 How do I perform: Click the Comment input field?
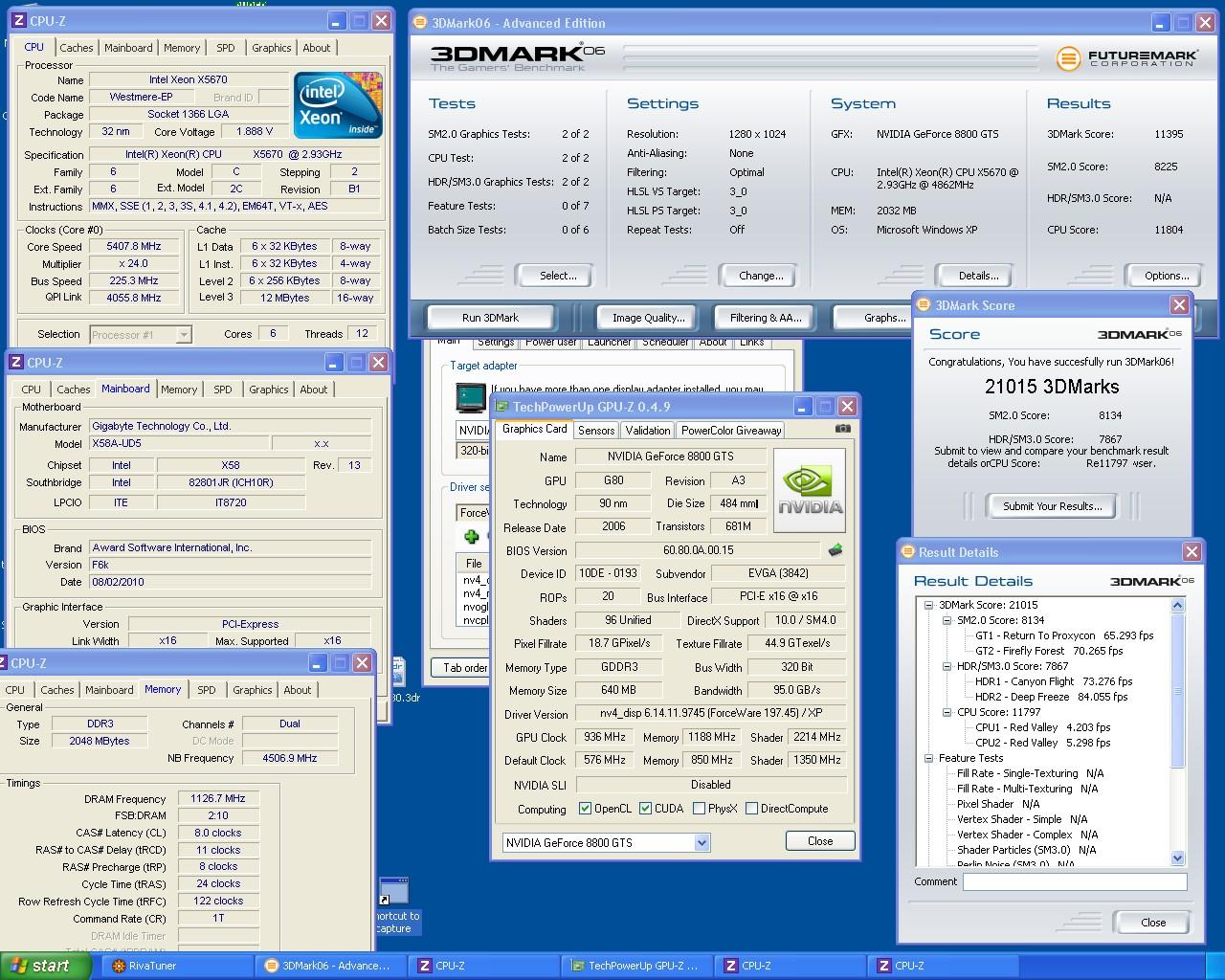(1075, 882)
